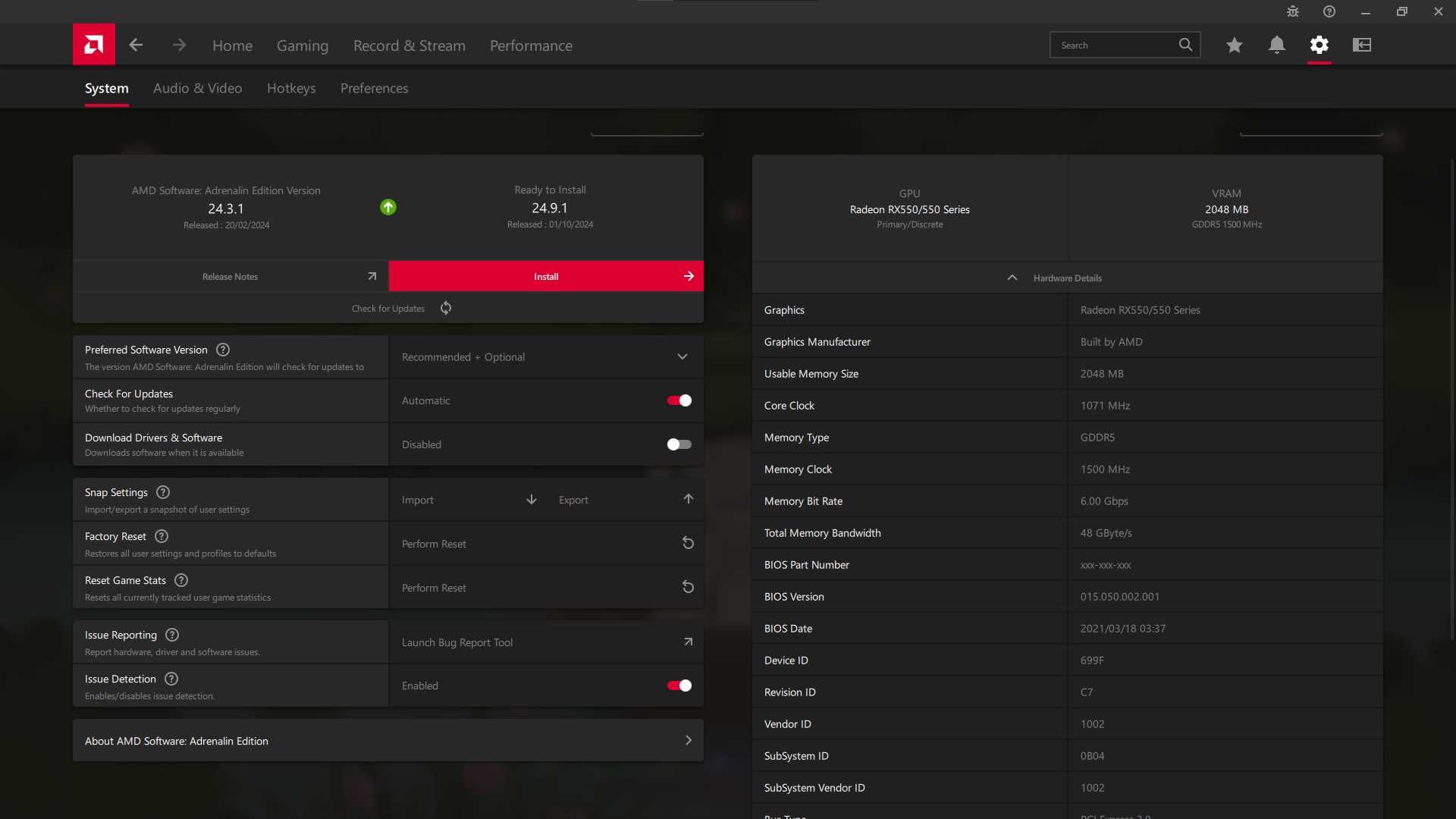Click the Graphics Manufacturer Built by AMD value
The width and height of the screenshot is (1456, 819).
[1112, 342]
